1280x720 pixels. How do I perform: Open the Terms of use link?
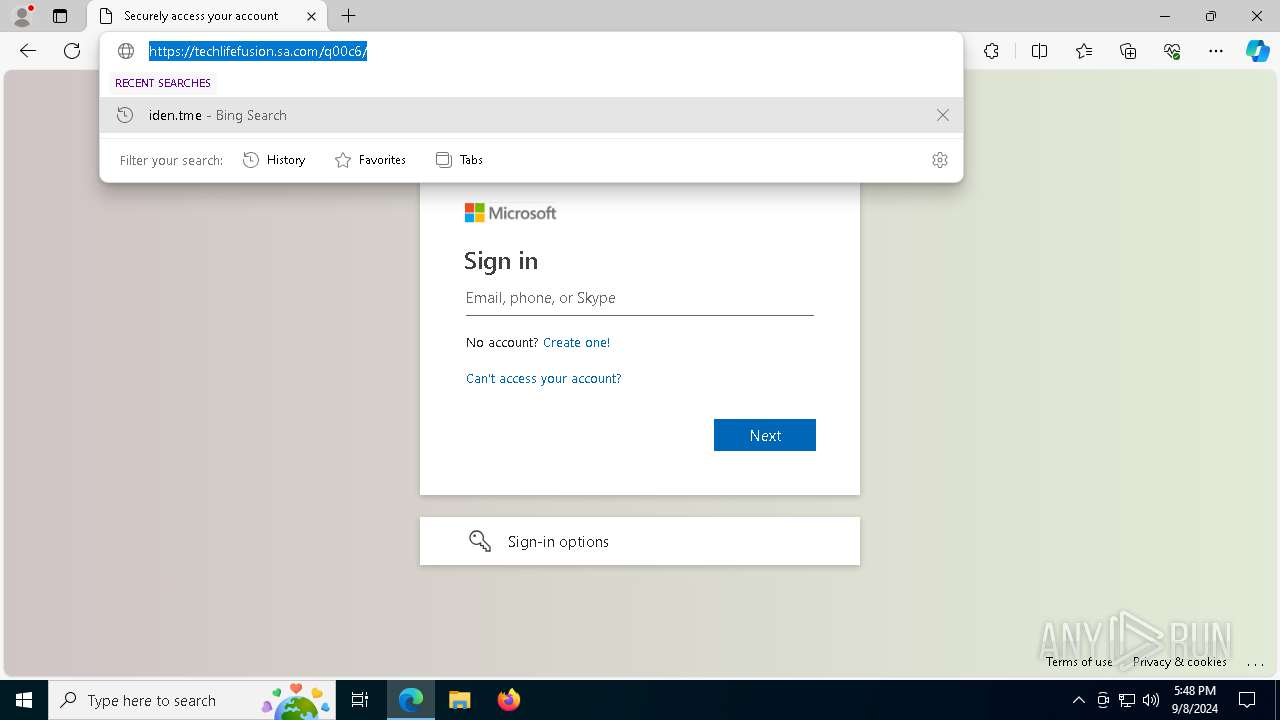1079,661
